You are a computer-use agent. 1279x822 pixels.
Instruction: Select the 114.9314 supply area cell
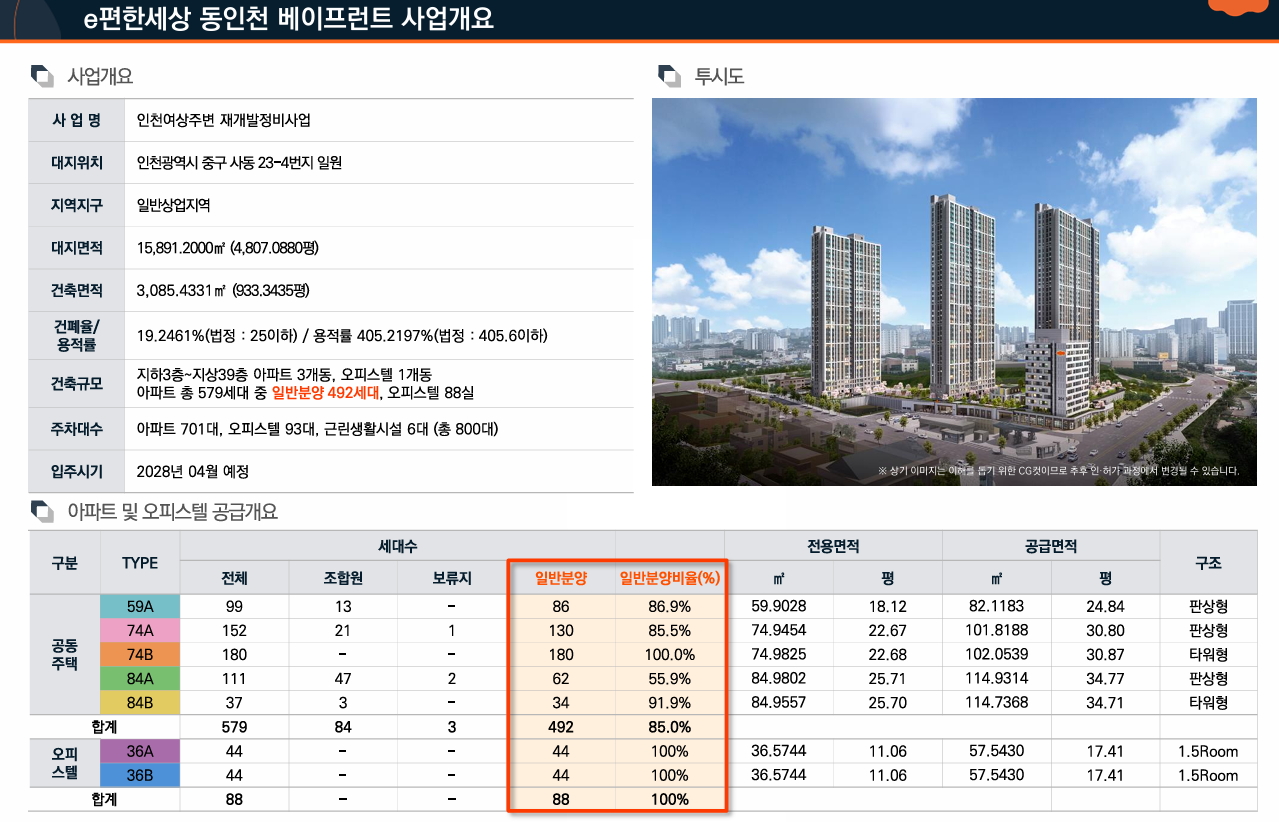[997, 679]
